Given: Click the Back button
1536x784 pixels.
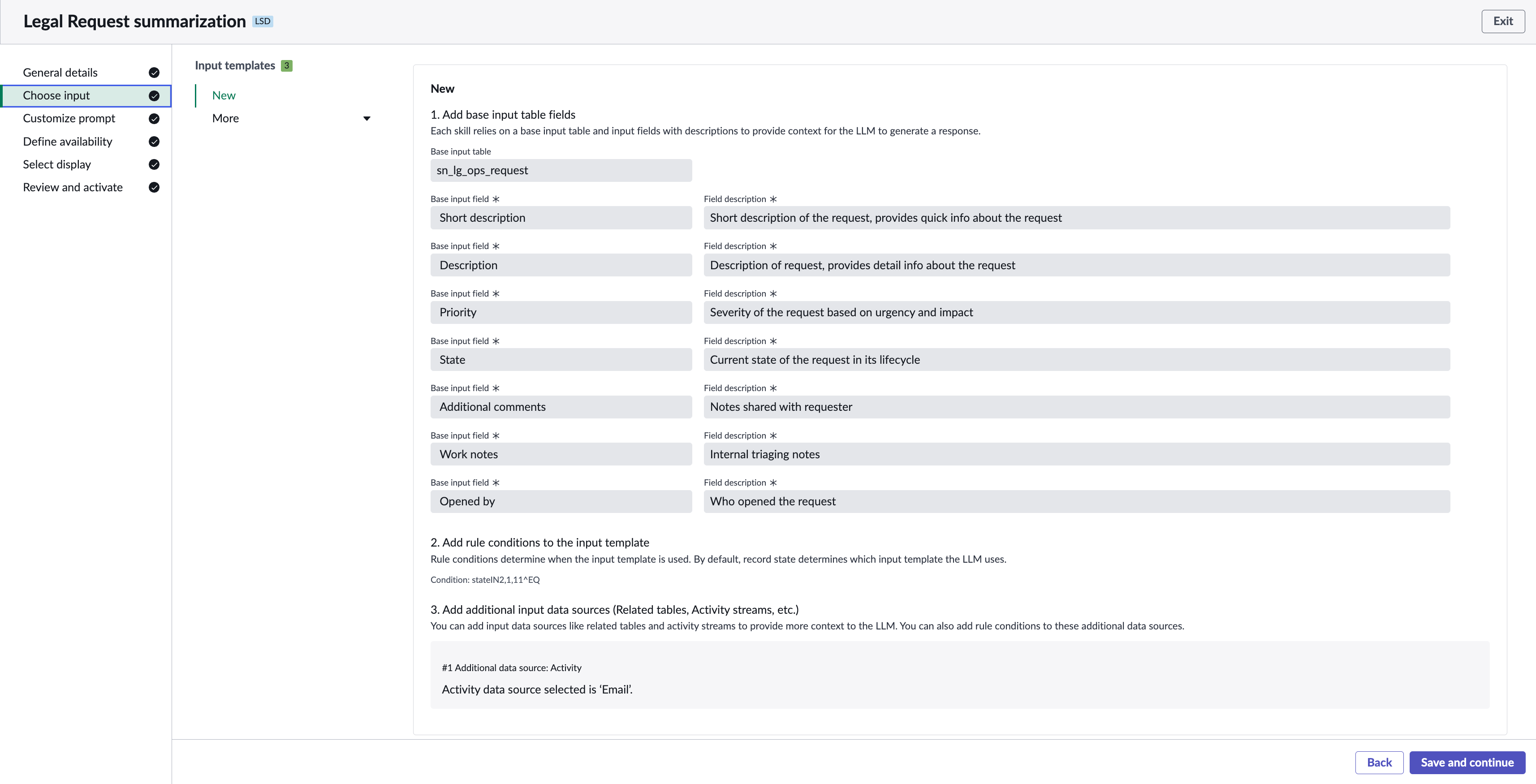Looking at the screenshot, I should click(x=1379, y=762).
